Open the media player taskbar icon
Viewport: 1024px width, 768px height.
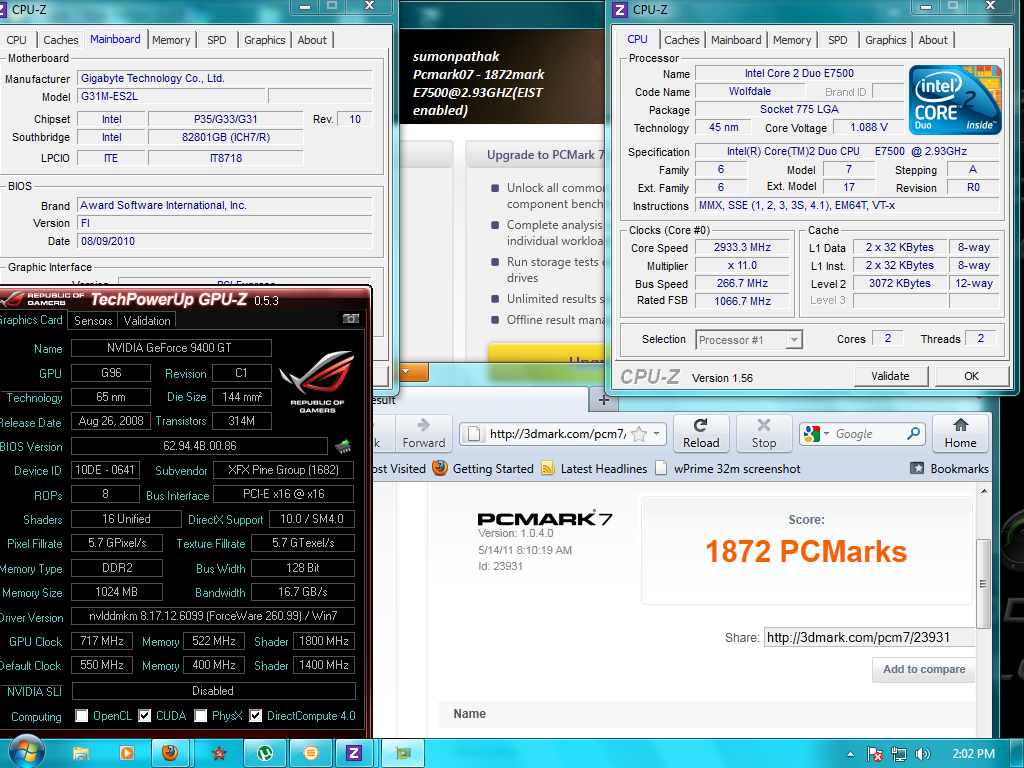(127, 753)
